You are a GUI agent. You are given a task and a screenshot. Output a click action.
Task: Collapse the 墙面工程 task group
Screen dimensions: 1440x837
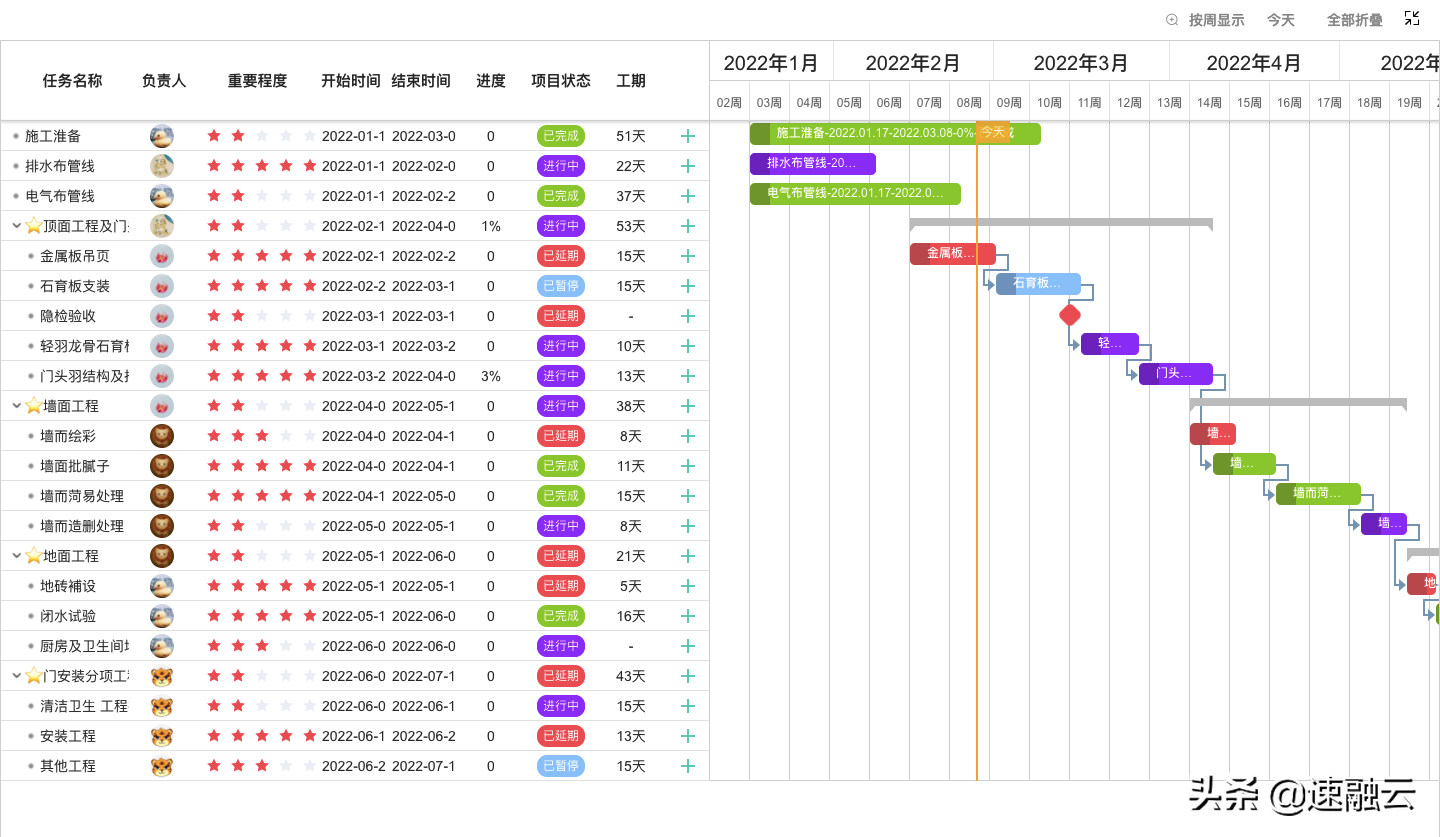coord(17,406)
